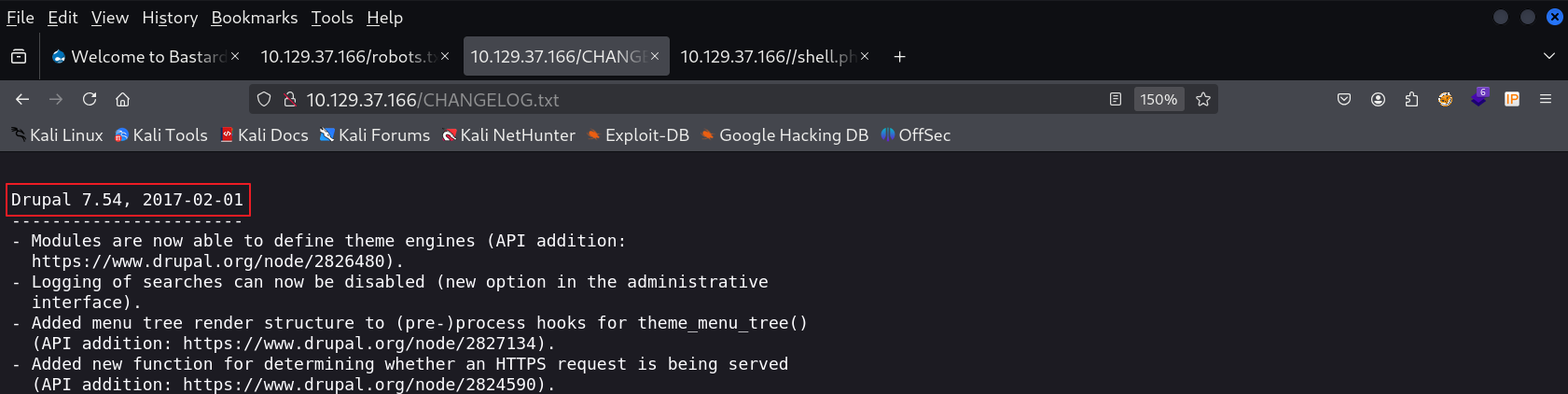
Task: Bookmark this page with the star icon
Action: [x=1203, y=99]
